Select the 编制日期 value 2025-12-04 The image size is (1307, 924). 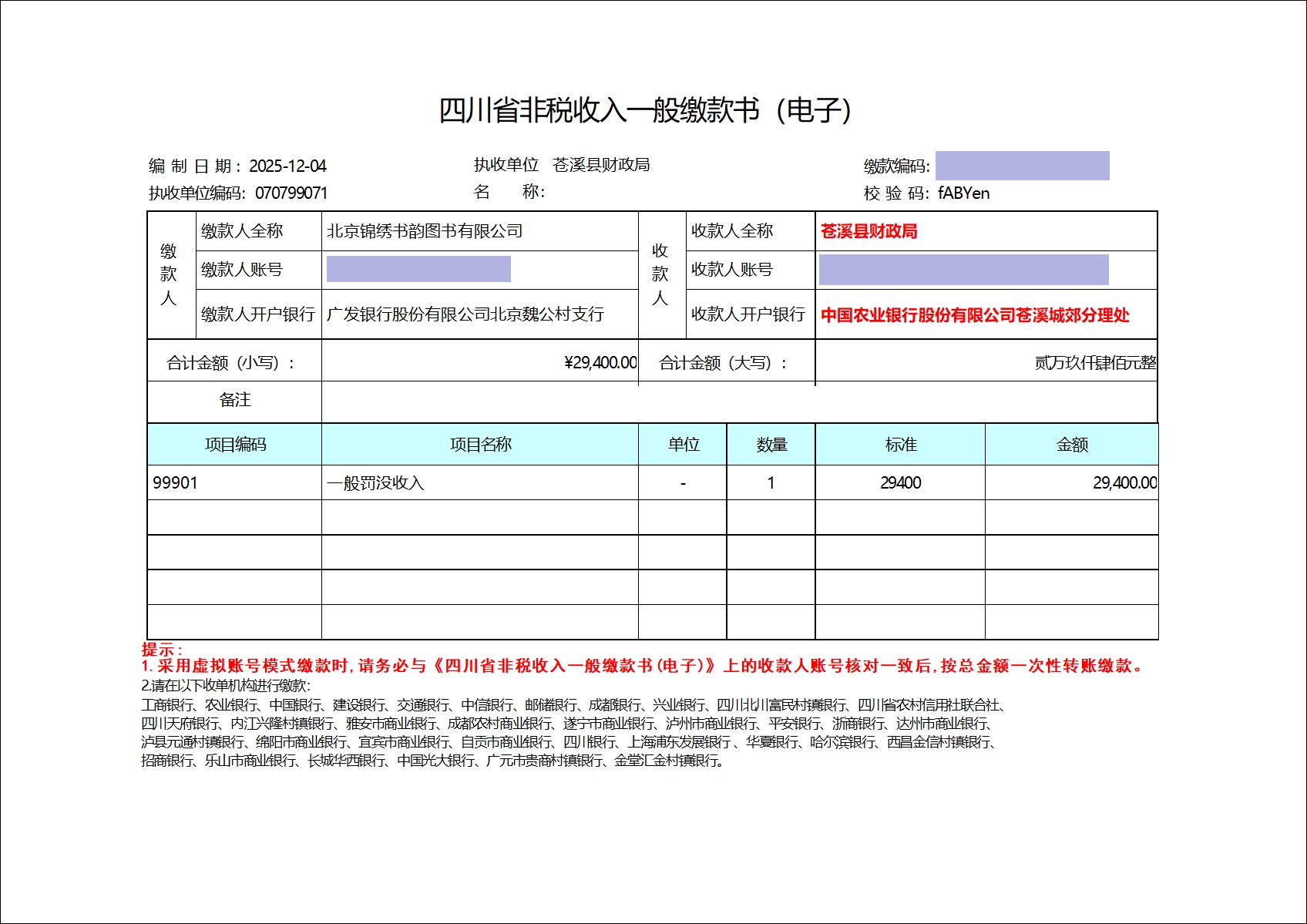pyautogui.click(x=287, y=166)
